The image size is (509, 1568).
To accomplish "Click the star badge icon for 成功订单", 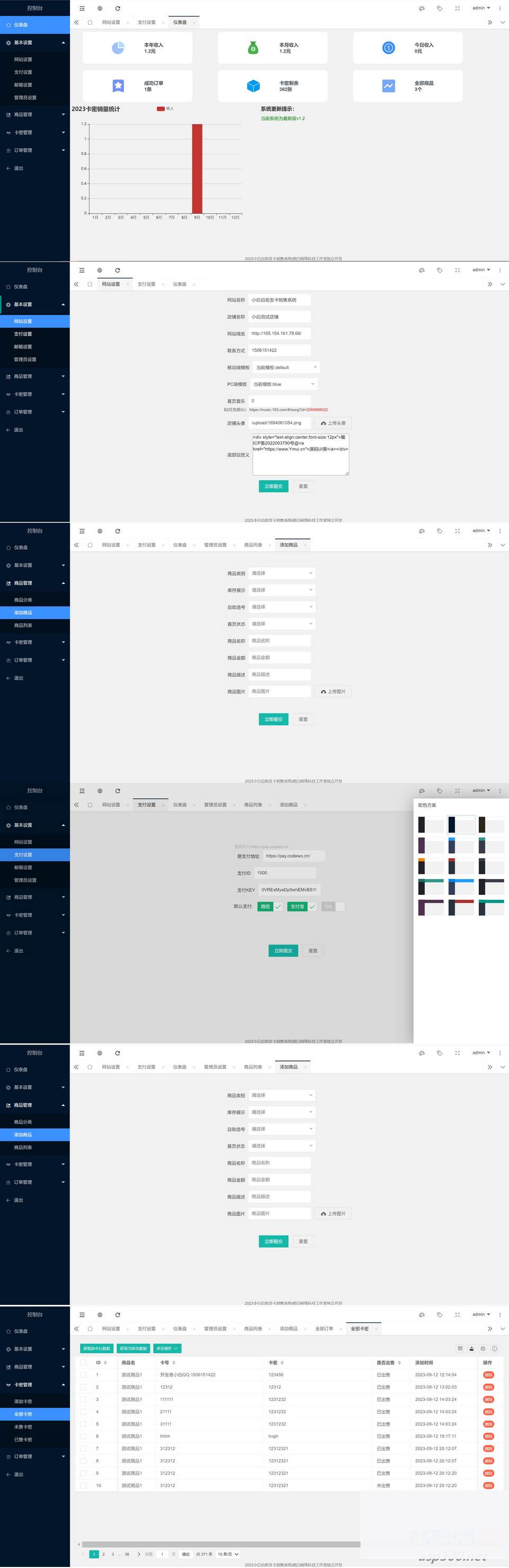I will coord(118,86).
